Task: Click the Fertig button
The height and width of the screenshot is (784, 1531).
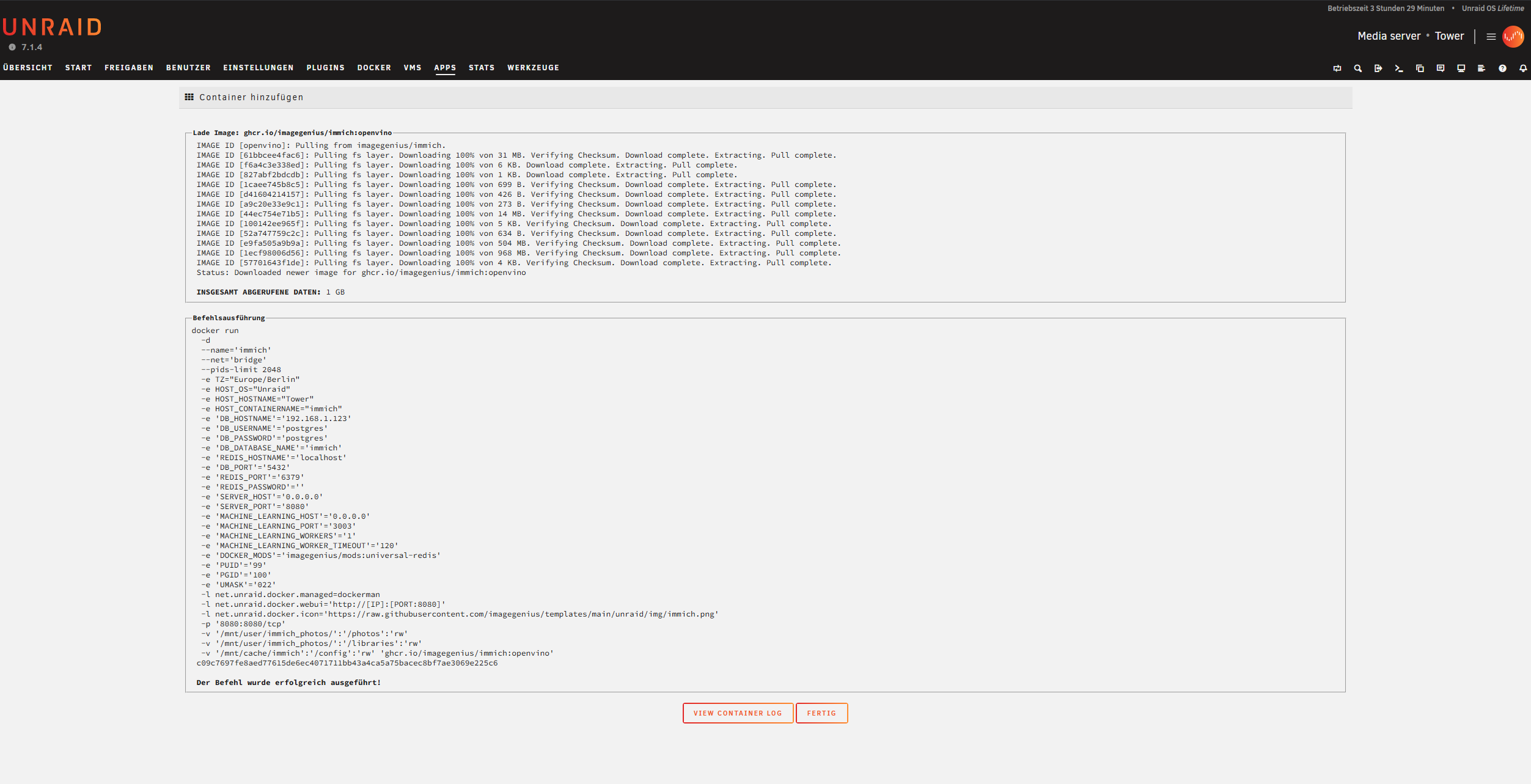Action: (821, 713)
